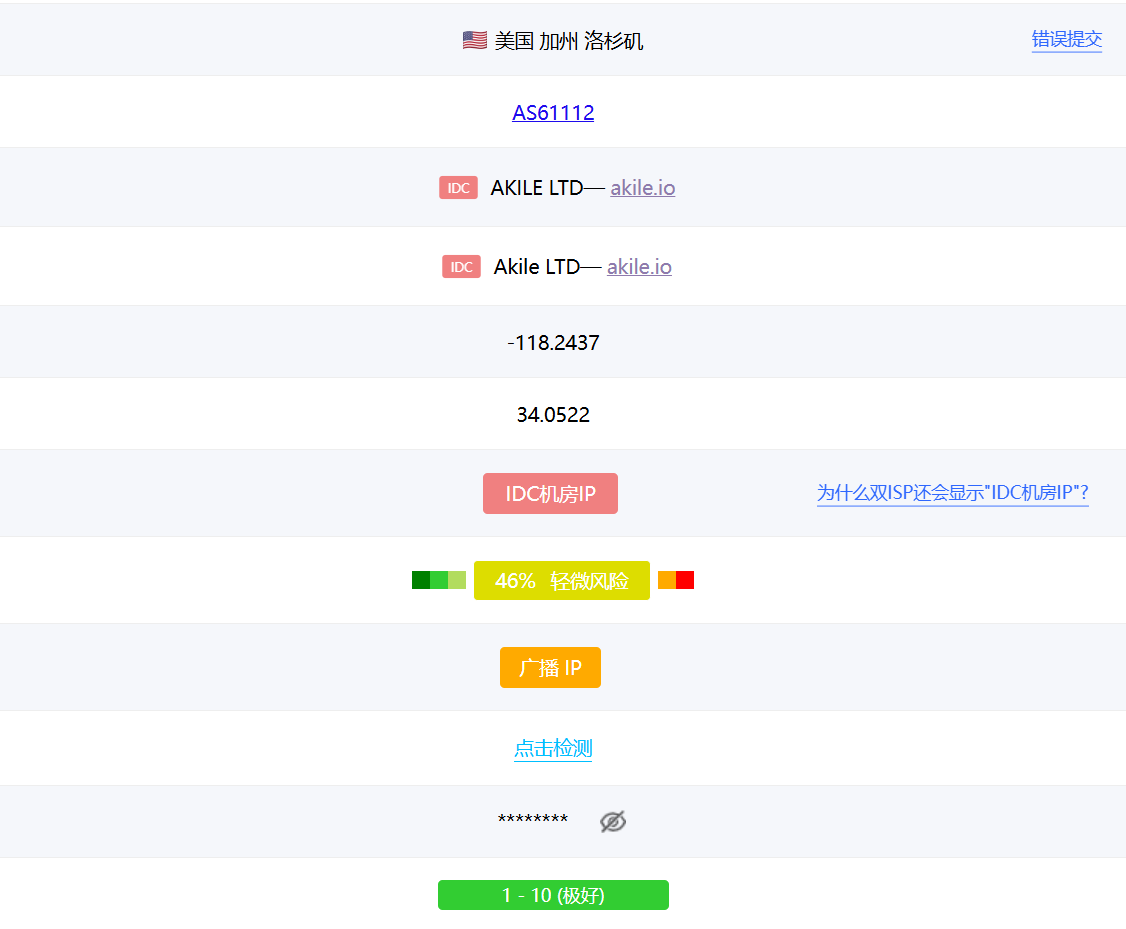Click the US flag icon

[x=474, y=40]
